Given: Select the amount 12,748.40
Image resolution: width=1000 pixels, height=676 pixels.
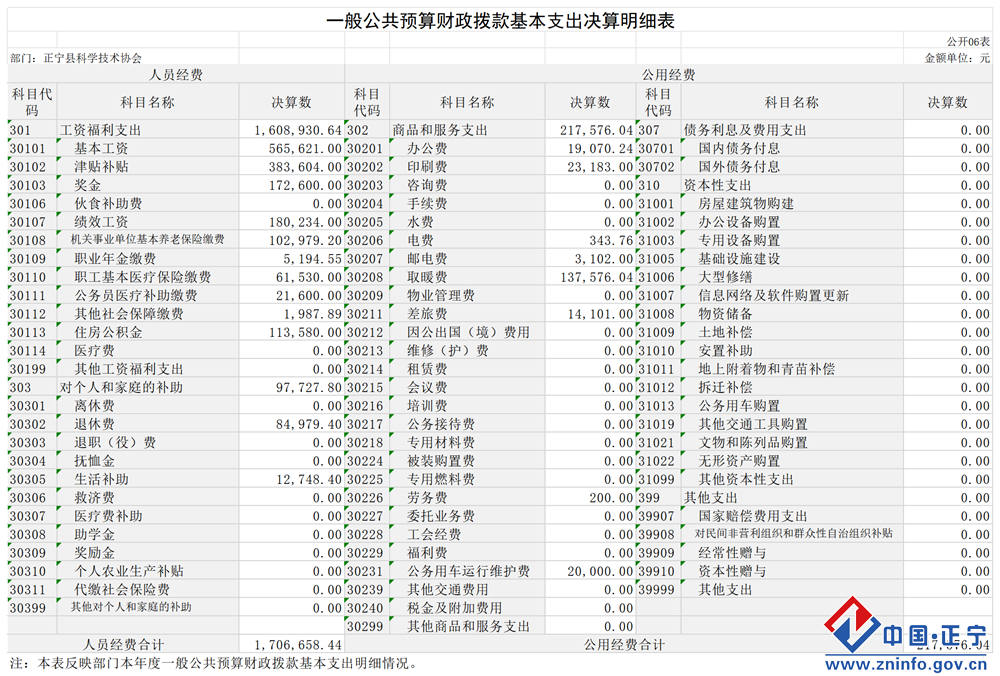Looking at the screenshot, I should pos(309,480).
